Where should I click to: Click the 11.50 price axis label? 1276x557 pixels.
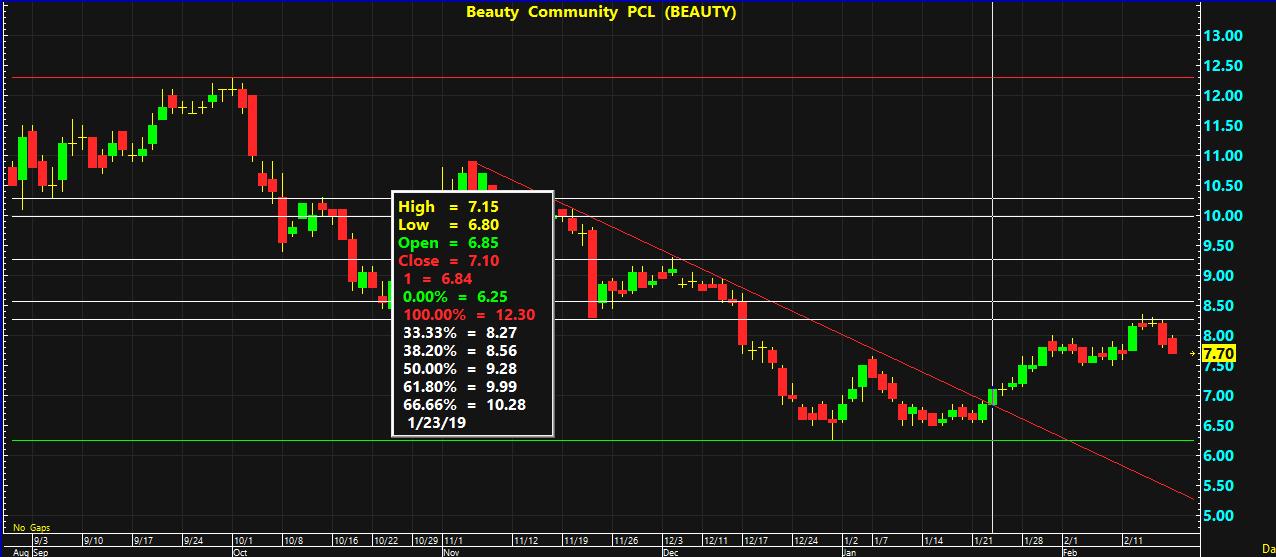pos(1224,126)
